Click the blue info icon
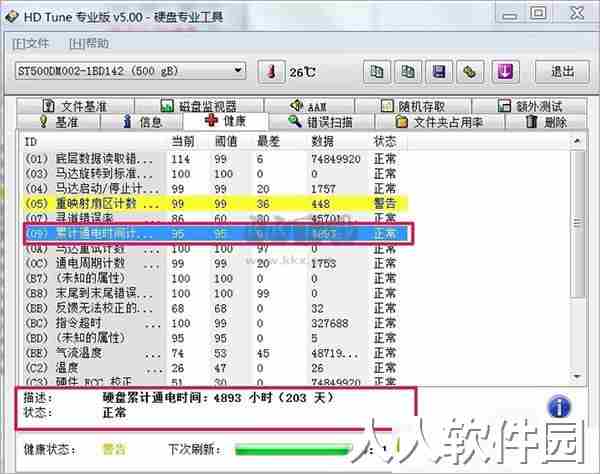Screen dimensions: 600x474 [559, 406]
